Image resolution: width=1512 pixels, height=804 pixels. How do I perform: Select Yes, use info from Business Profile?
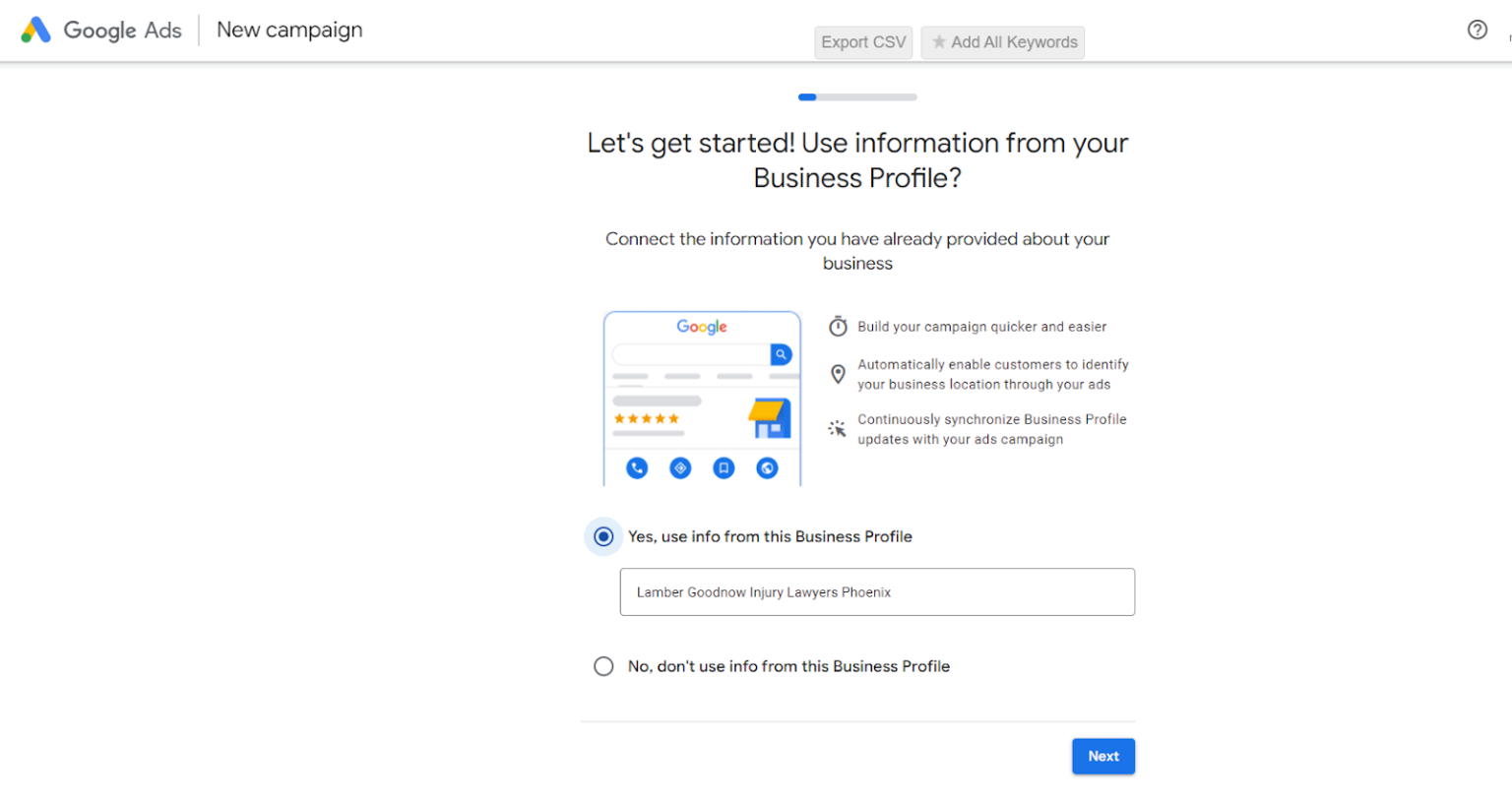[603, 536]
